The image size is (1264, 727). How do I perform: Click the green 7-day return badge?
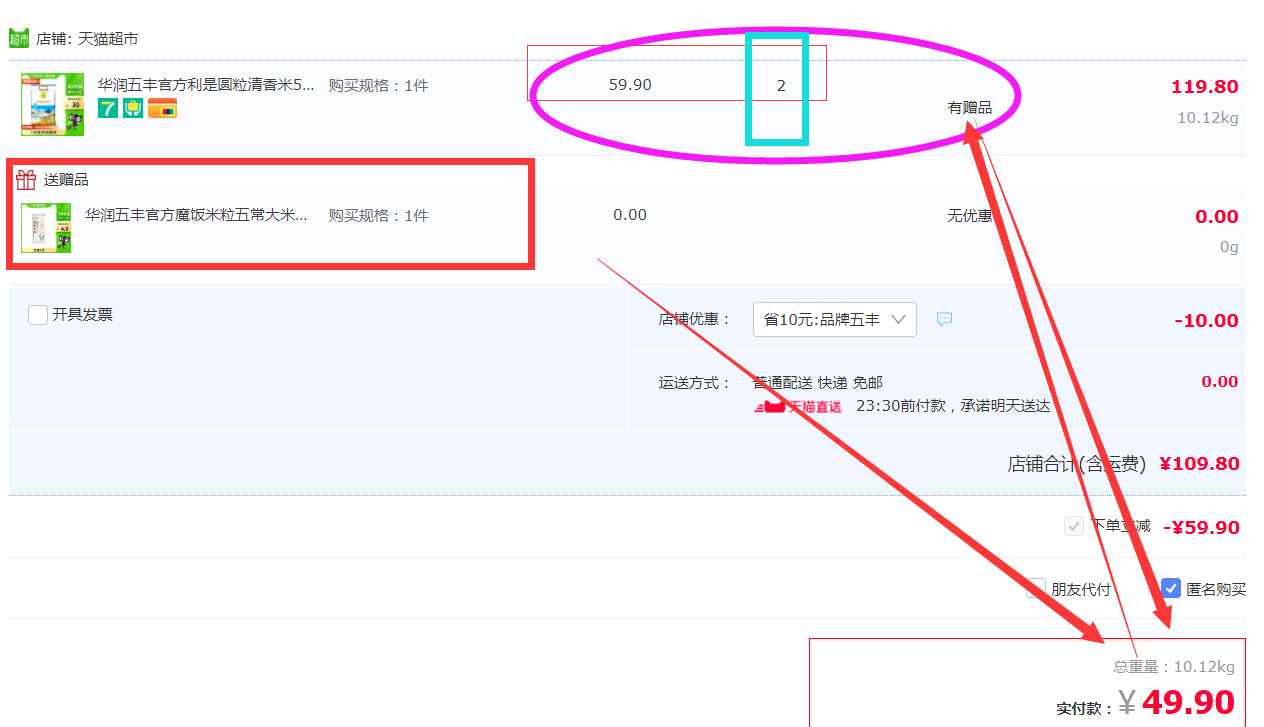click(x=108, y=108)
